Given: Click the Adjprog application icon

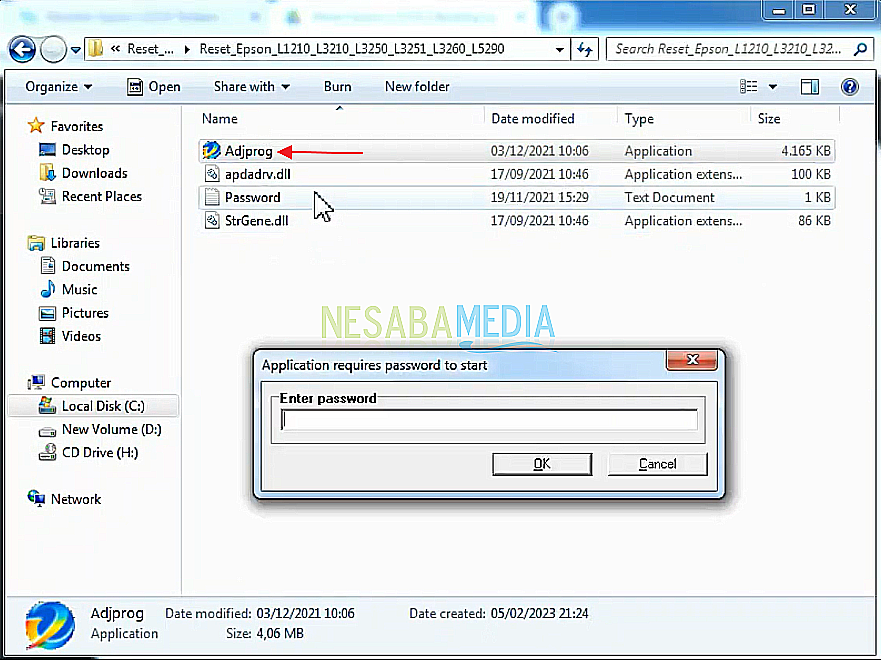Looking at the screenshot, I should coord(211,151).
